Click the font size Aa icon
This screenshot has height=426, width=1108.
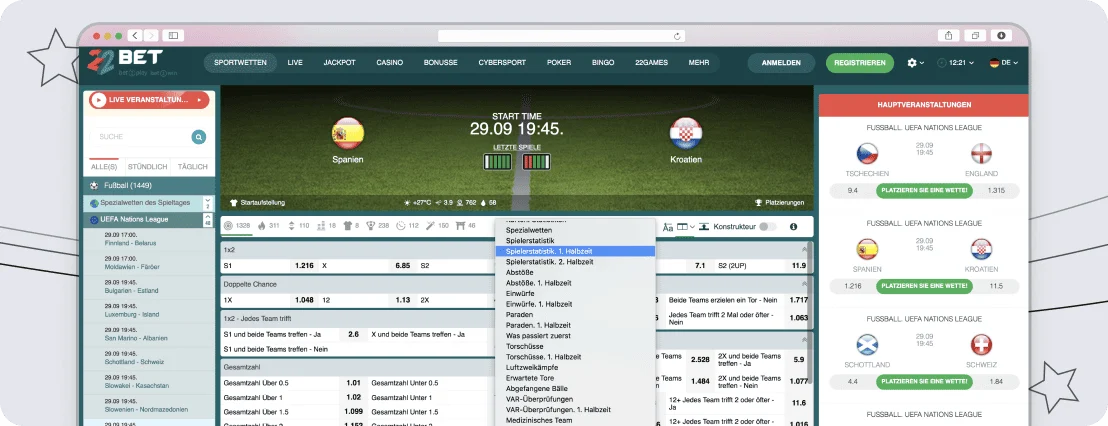coord(668,227)
